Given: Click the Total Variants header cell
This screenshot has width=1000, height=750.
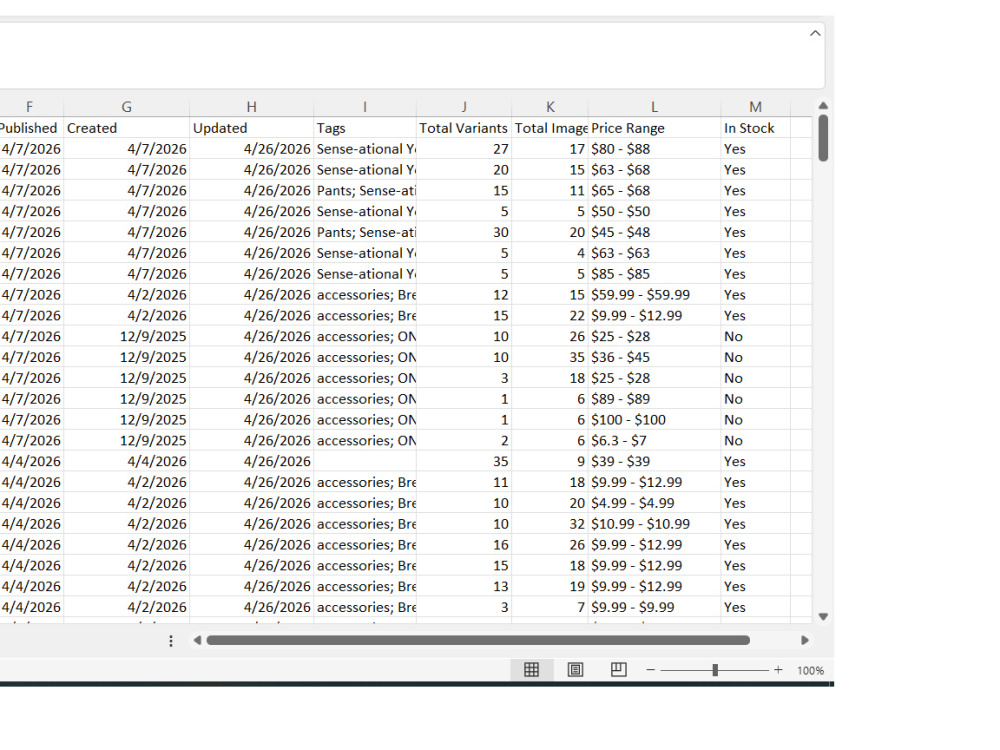Looking at the screenshot, I should (464, 128).
